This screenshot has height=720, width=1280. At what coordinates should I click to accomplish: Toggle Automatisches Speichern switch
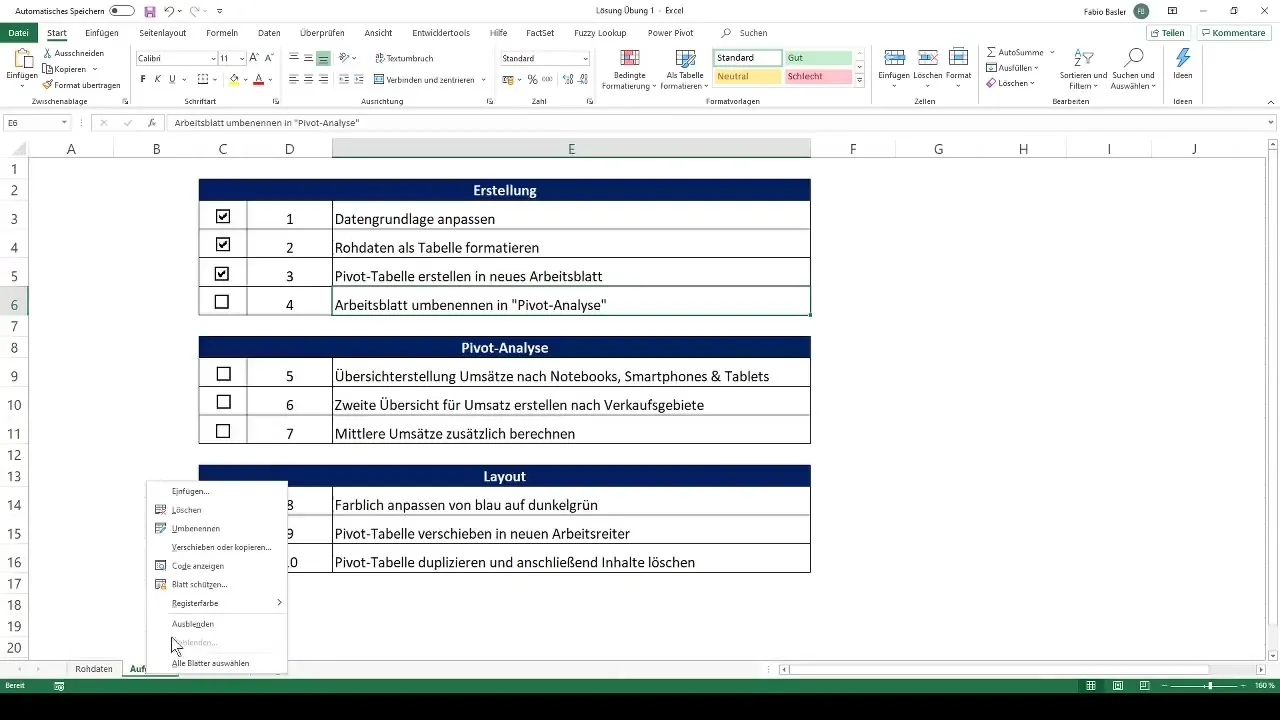point(122,11)
